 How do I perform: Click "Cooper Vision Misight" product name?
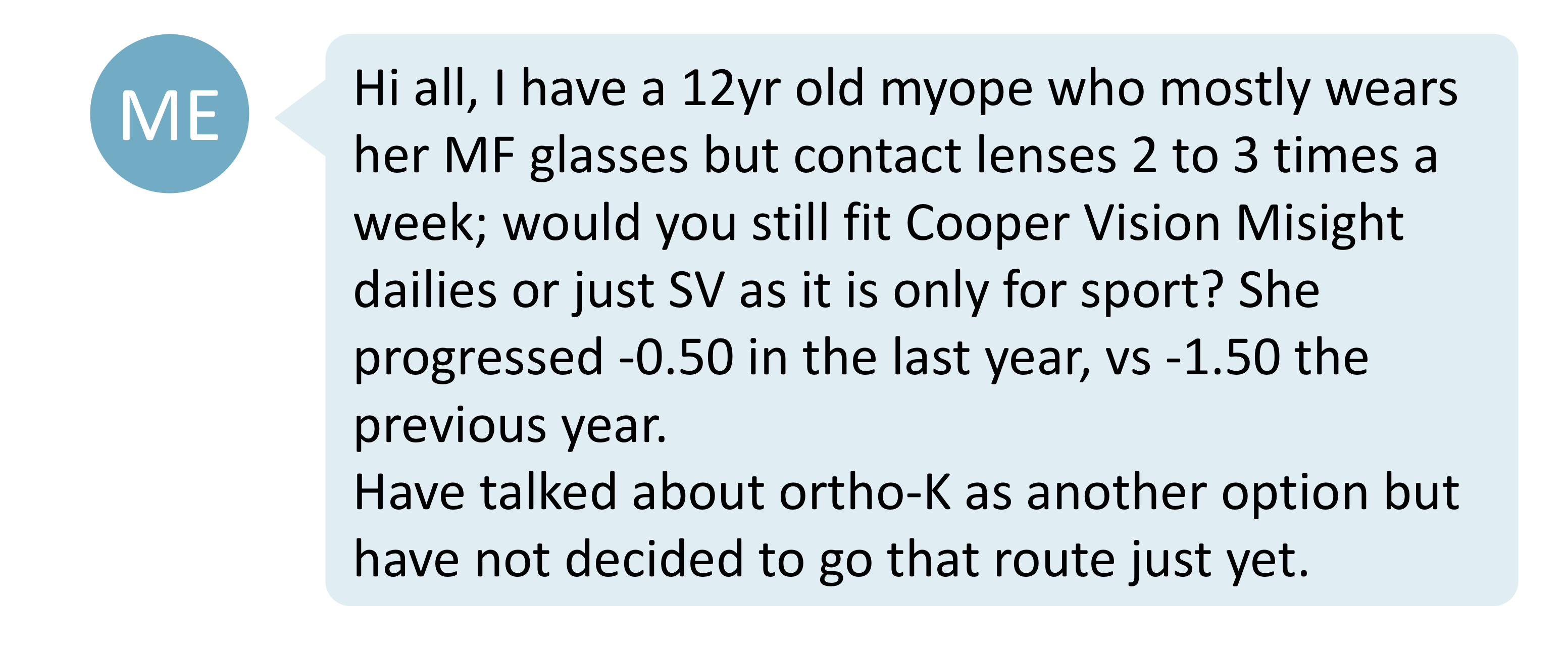point(1155,223)
